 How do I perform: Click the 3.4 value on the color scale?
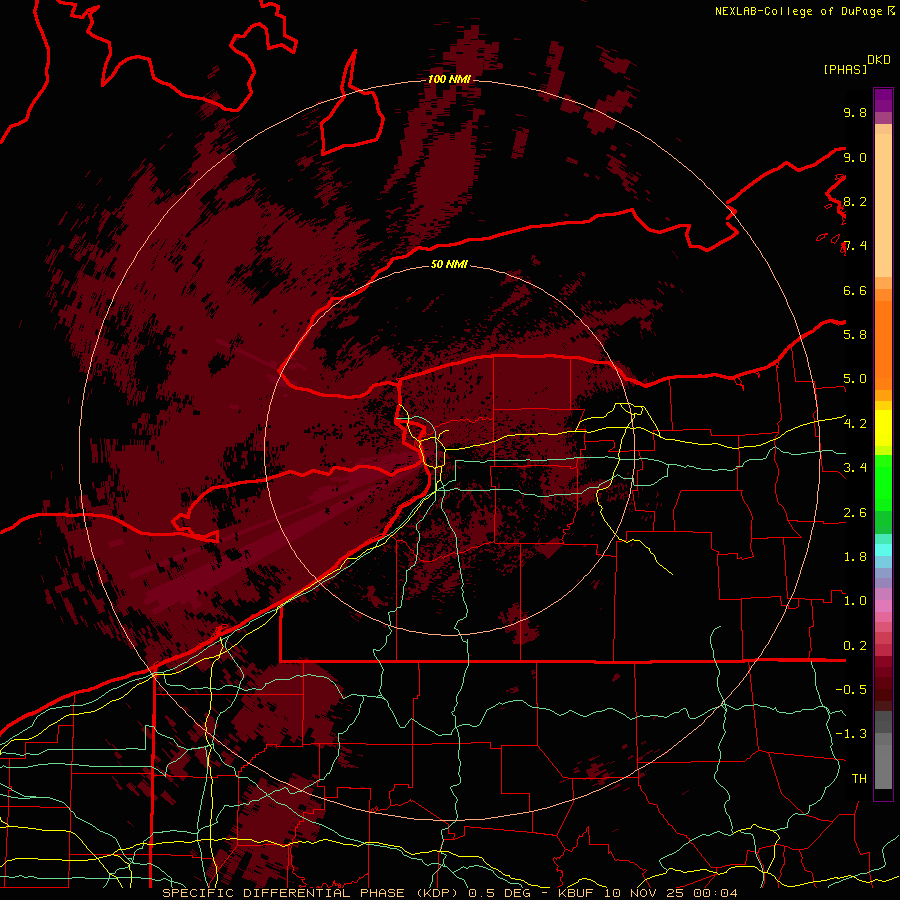coord(855,468)
